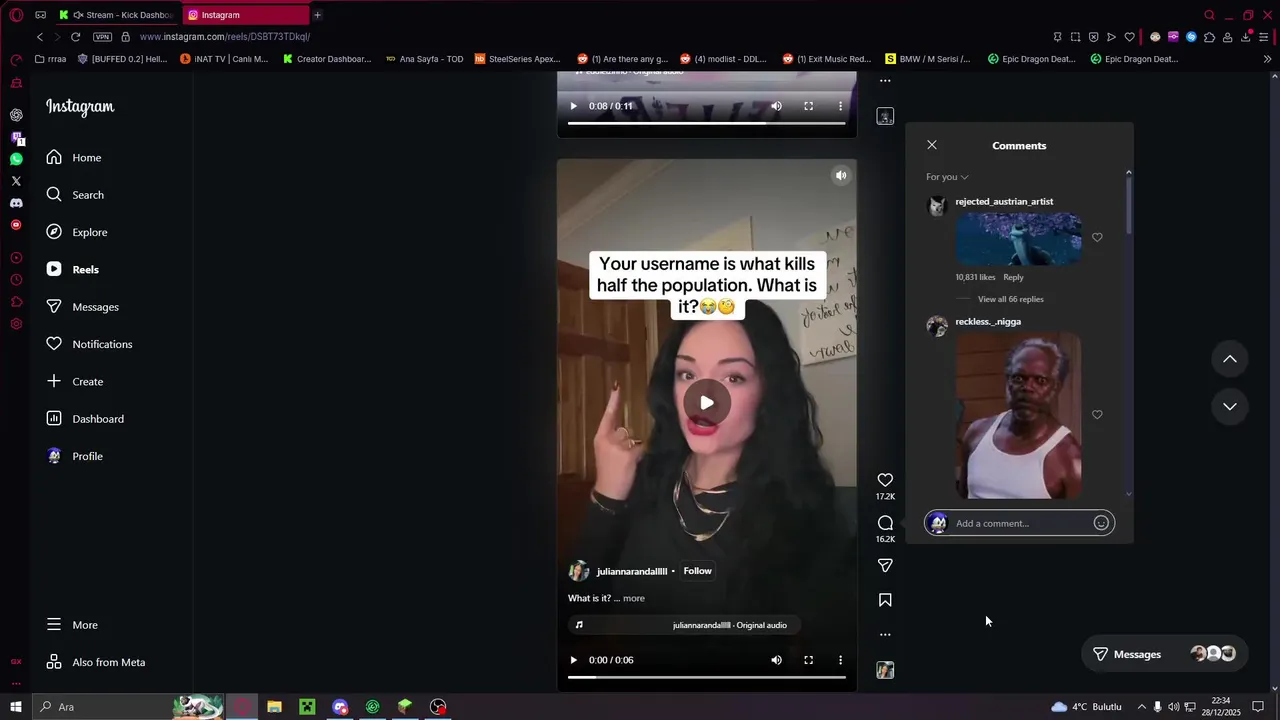
Task: Click comment bubble icon showing 16.2K
Action: [x=885, y=523]
